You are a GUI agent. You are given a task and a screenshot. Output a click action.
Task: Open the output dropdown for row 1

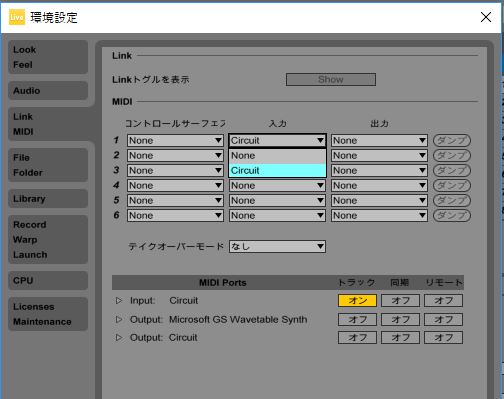click(x=379, y=140)
